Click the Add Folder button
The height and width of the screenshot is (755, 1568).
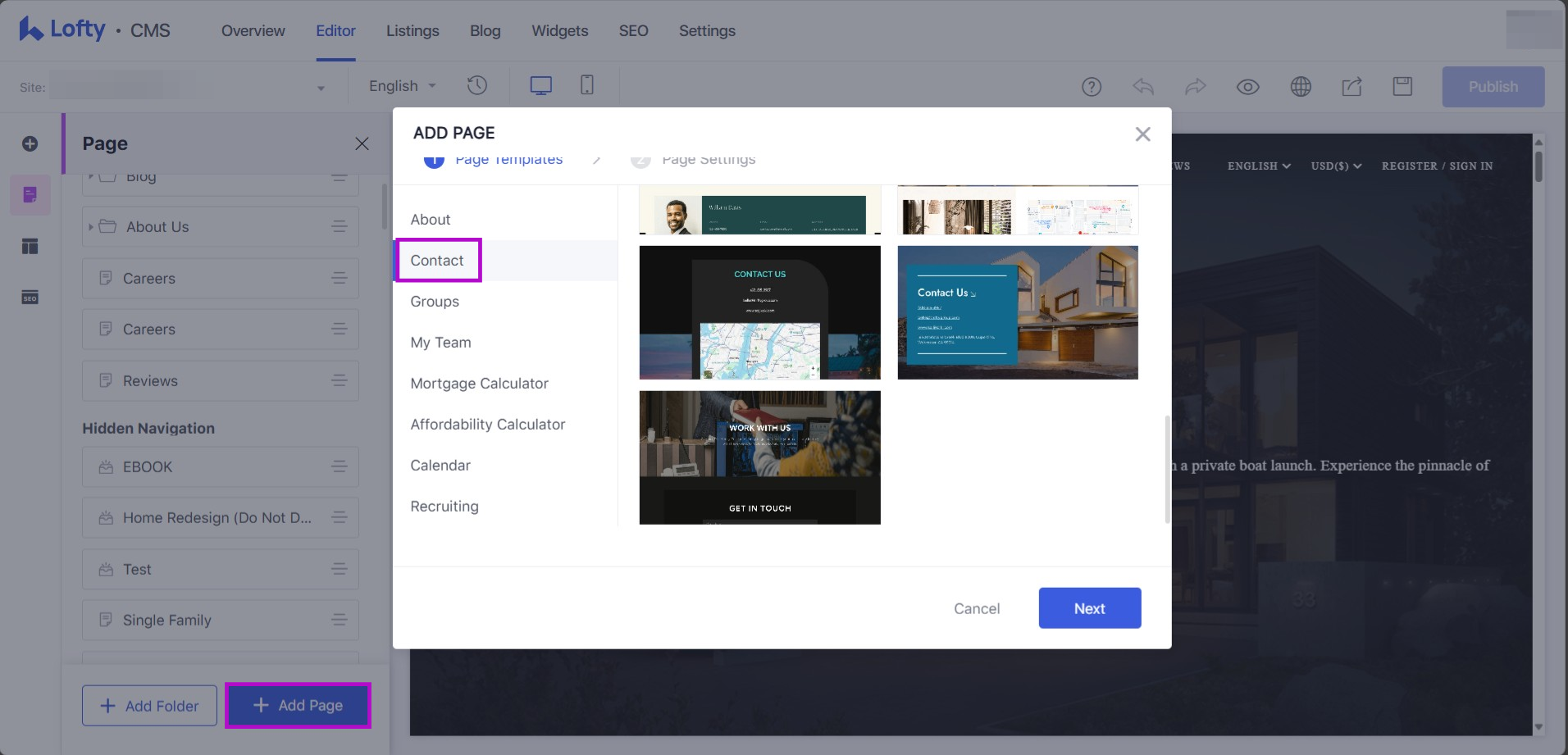point(149,706)
